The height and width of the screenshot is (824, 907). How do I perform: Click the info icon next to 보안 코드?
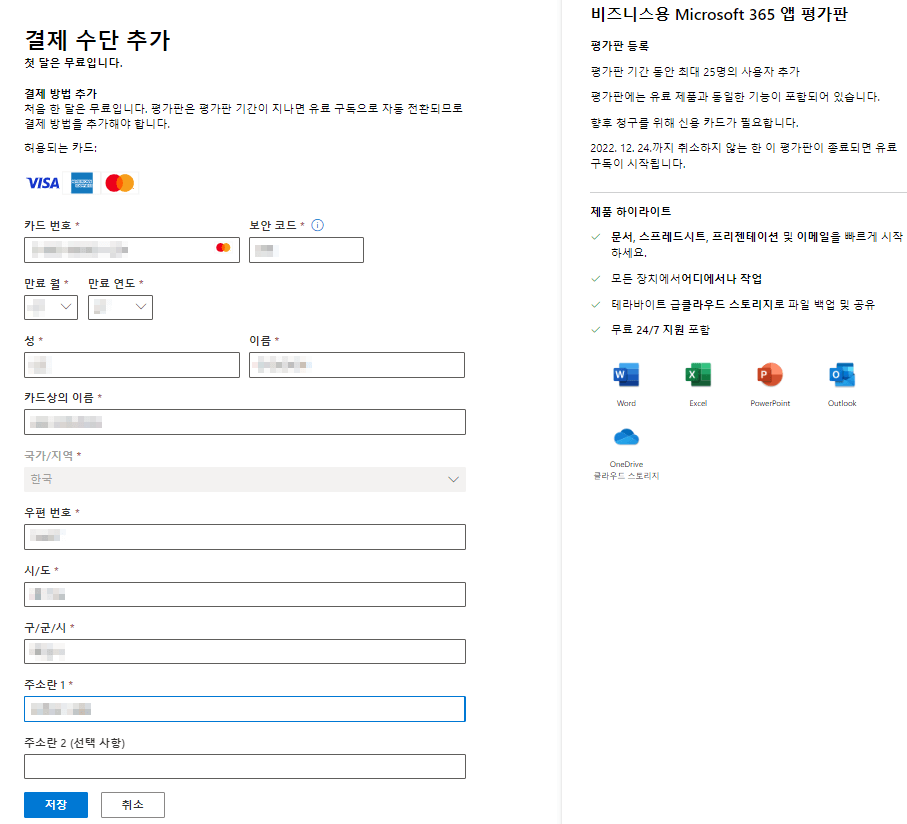click(x=317, y=226)
